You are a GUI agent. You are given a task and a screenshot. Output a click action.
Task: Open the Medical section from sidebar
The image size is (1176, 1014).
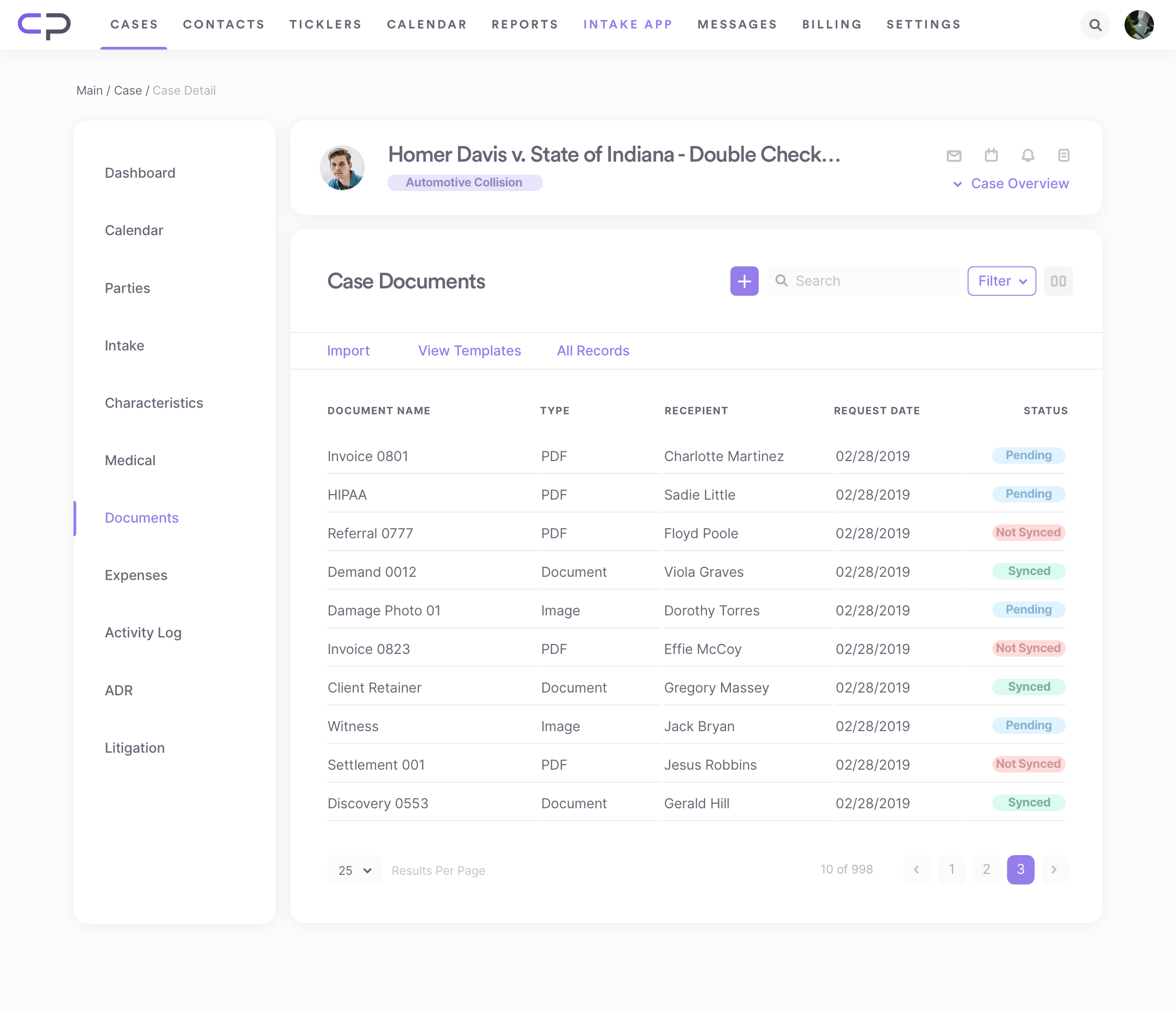pos(130,460)
